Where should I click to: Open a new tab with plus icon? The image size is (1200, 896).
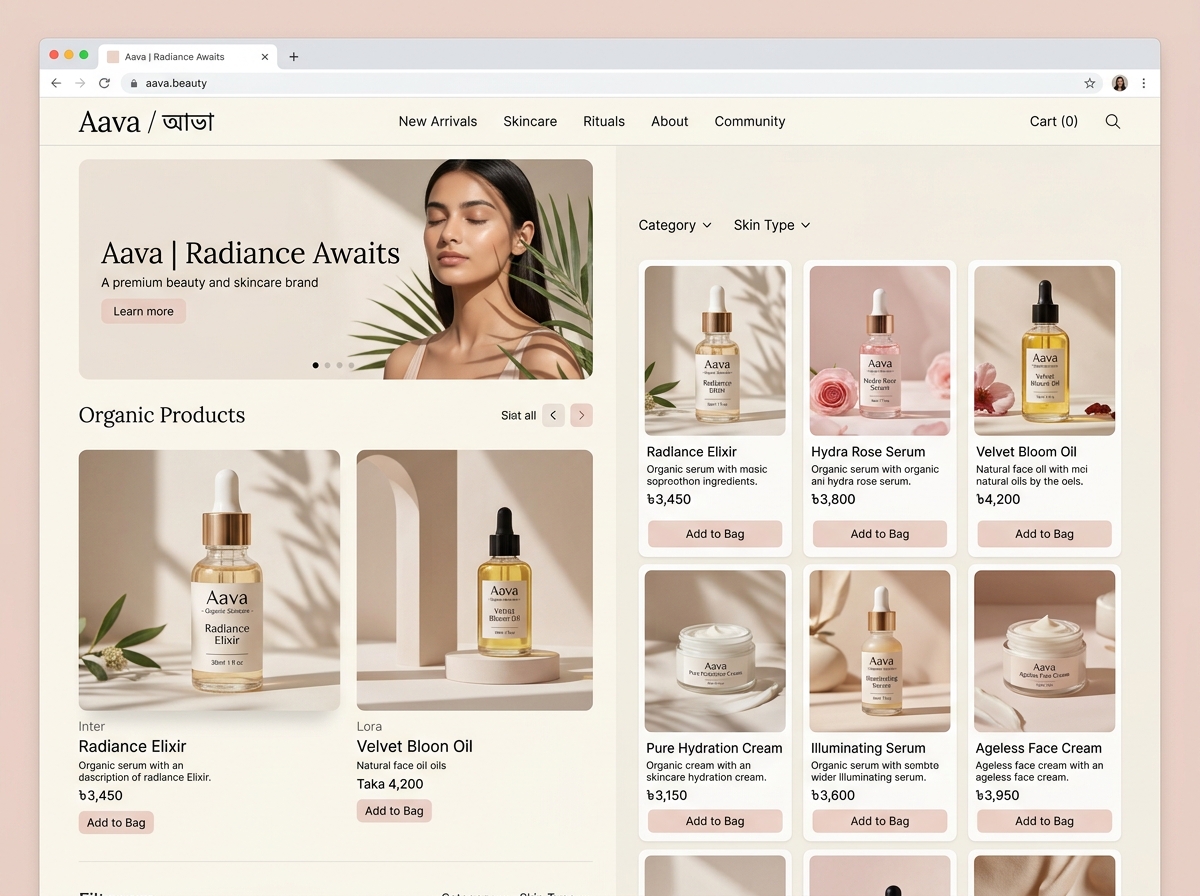(293, 57)
